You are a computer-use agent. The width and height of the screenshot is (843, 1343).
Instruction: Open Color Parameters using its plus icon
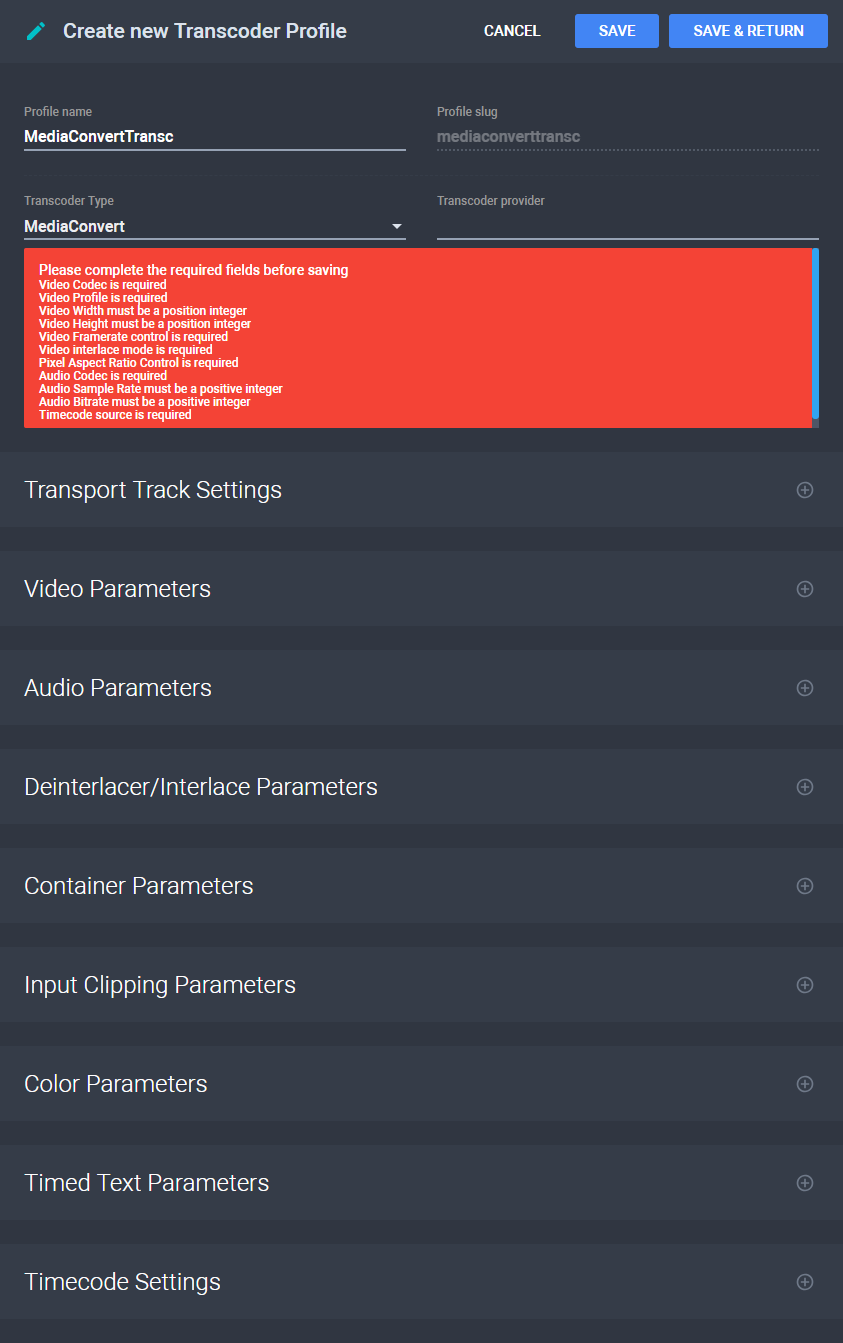pos(805,1083)
